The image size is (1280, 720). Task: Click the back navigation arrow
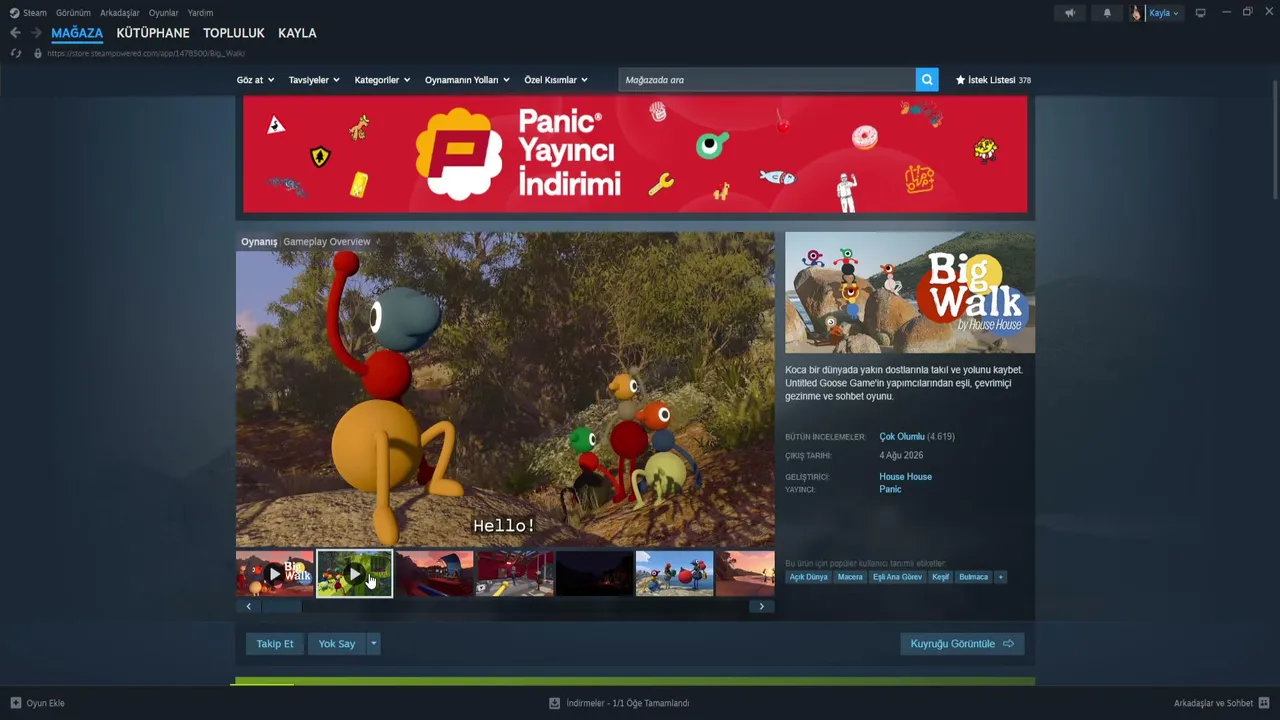tap(15, 33)
